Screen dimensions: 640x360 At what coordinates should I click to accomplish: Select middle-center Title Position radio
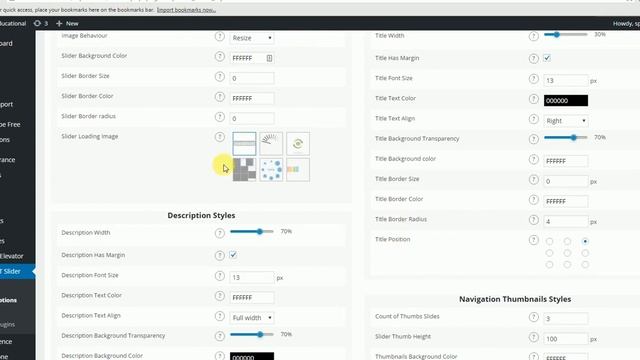tap(567, 253)
